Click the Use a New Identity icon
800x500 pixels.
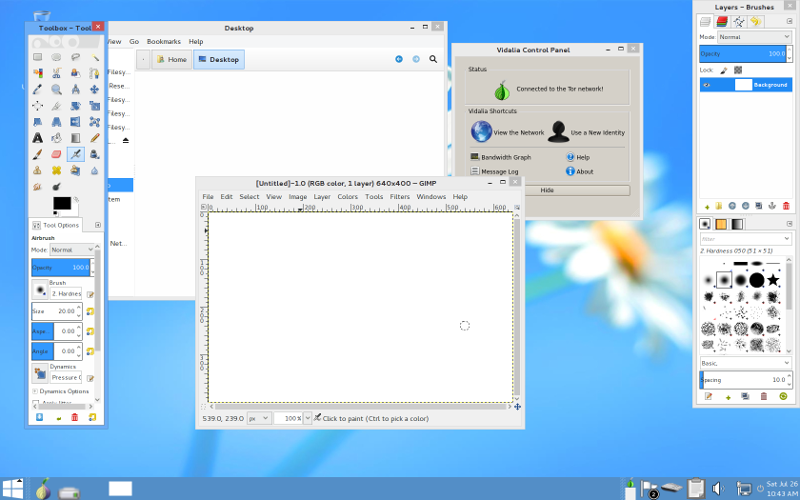(x=558, y=132)
